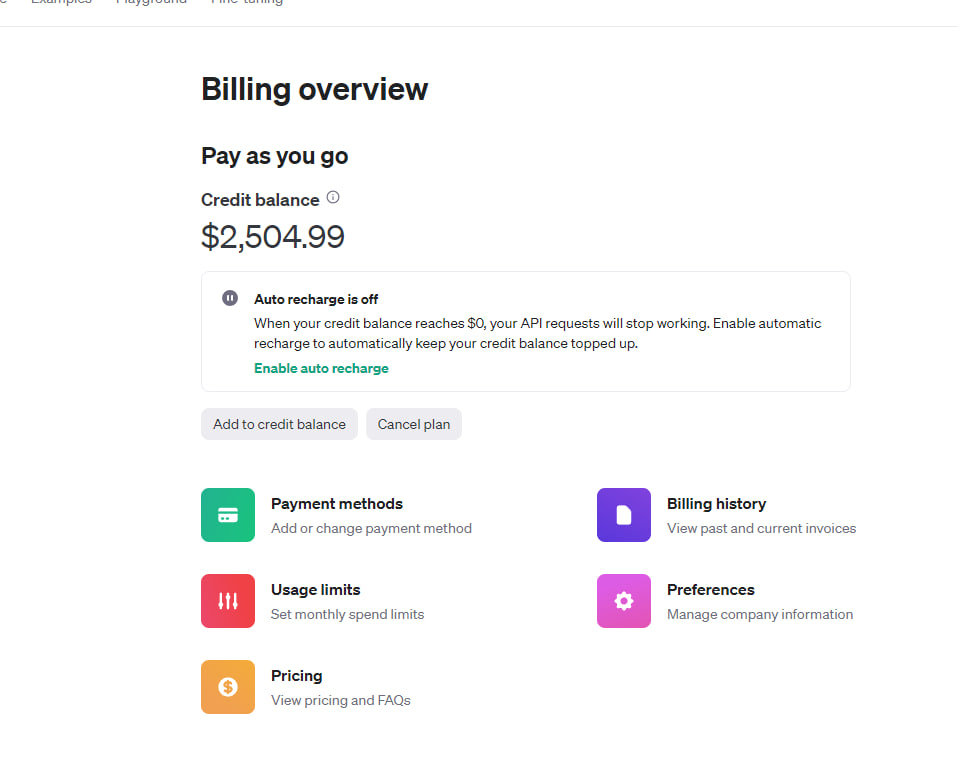Open the Usage limits heading
Viewport: 958px width, 763px height.
click(315, 590)
